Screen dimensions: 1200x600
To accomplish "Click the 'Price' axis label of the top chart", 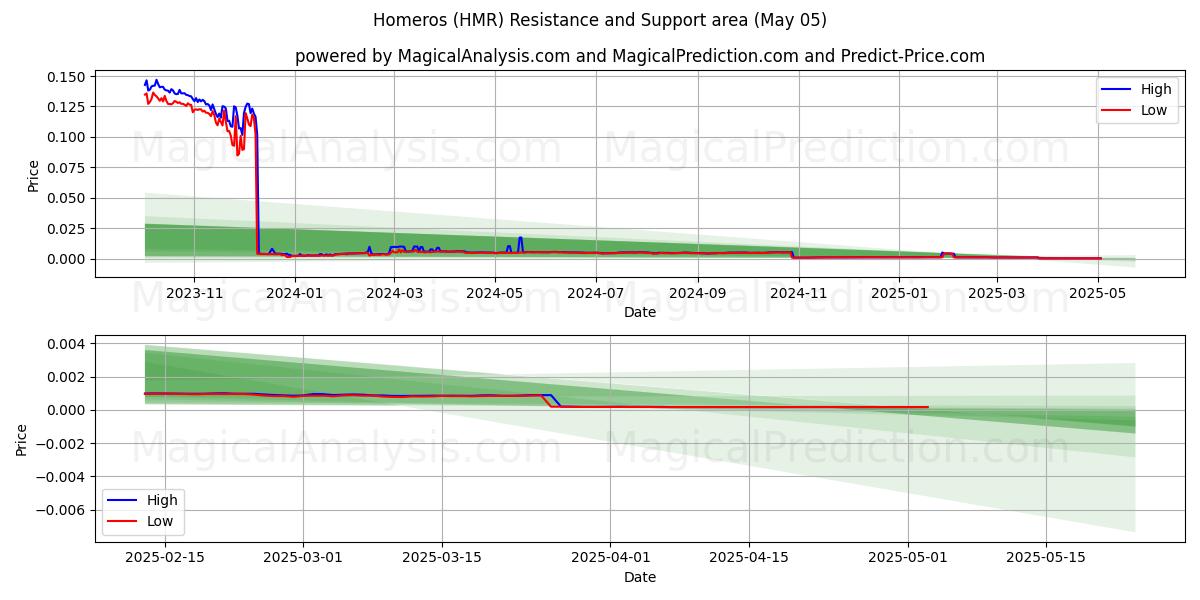I will pyautogui.click(x=33, y=176).
